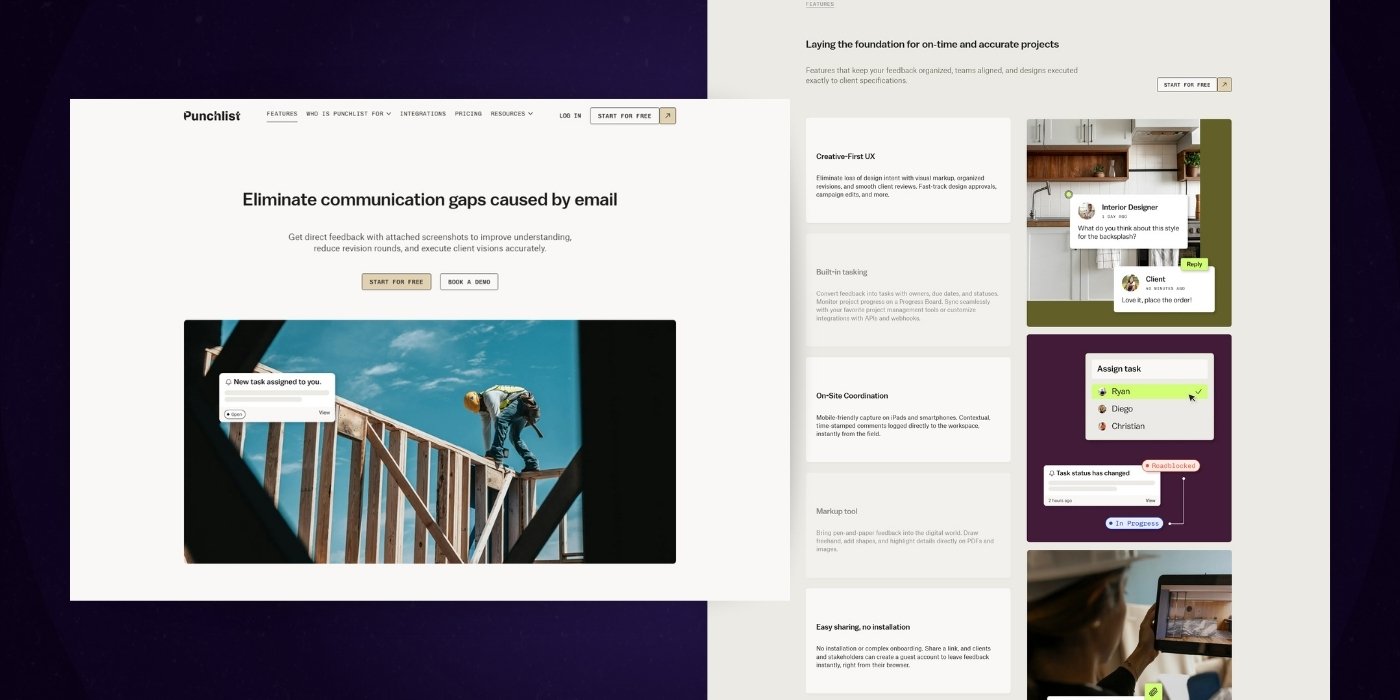Viewport: 1400px width, 700px height.
Task: Click the Interior Designer avatar in the comment
Action: click(x=1086, y=211)
